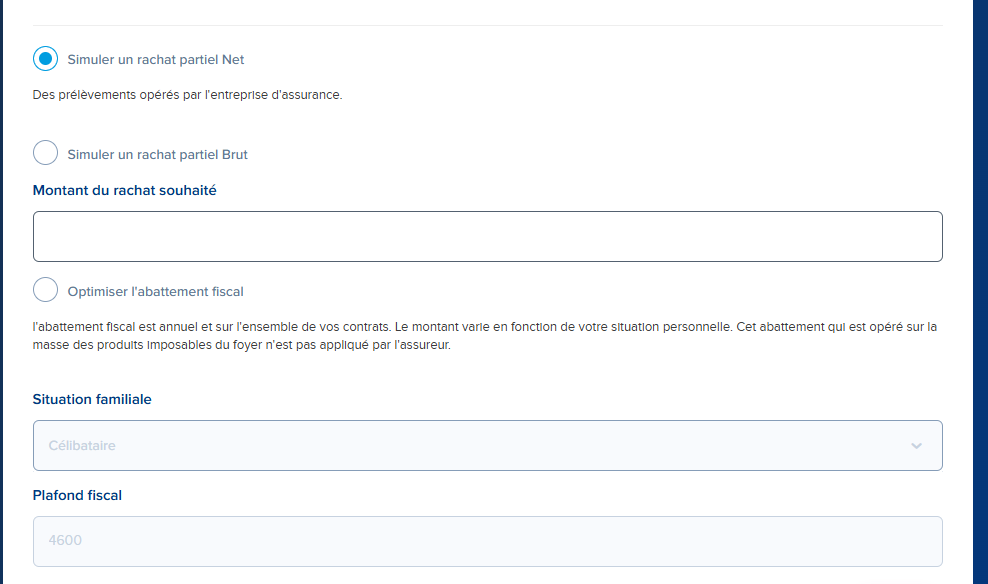Click the dark blue right side panel
Screen dimensions: 988x584
coord(980,292)
